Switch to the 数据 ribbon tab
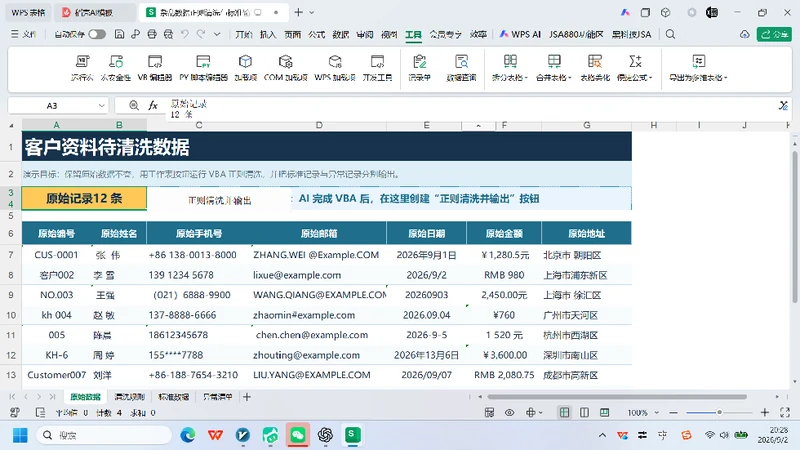Screen dimensions: 800x450 tap(340, 34)
